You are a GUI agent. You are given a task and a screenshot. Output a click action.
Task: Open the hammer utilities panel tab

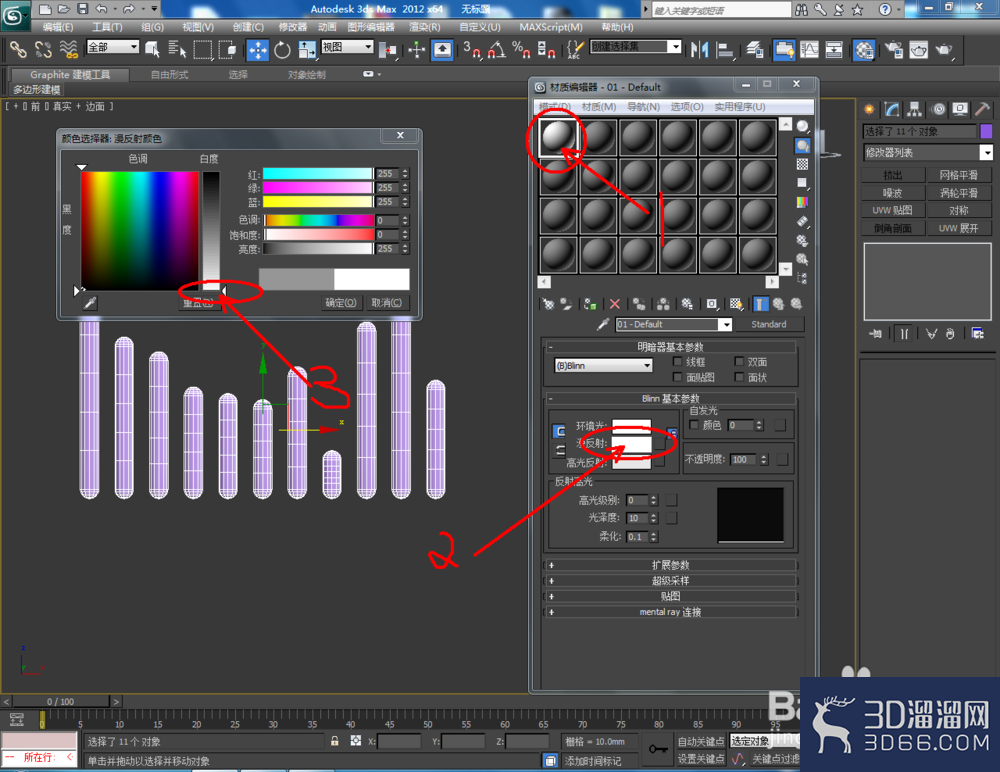click(x=982, y=109)
